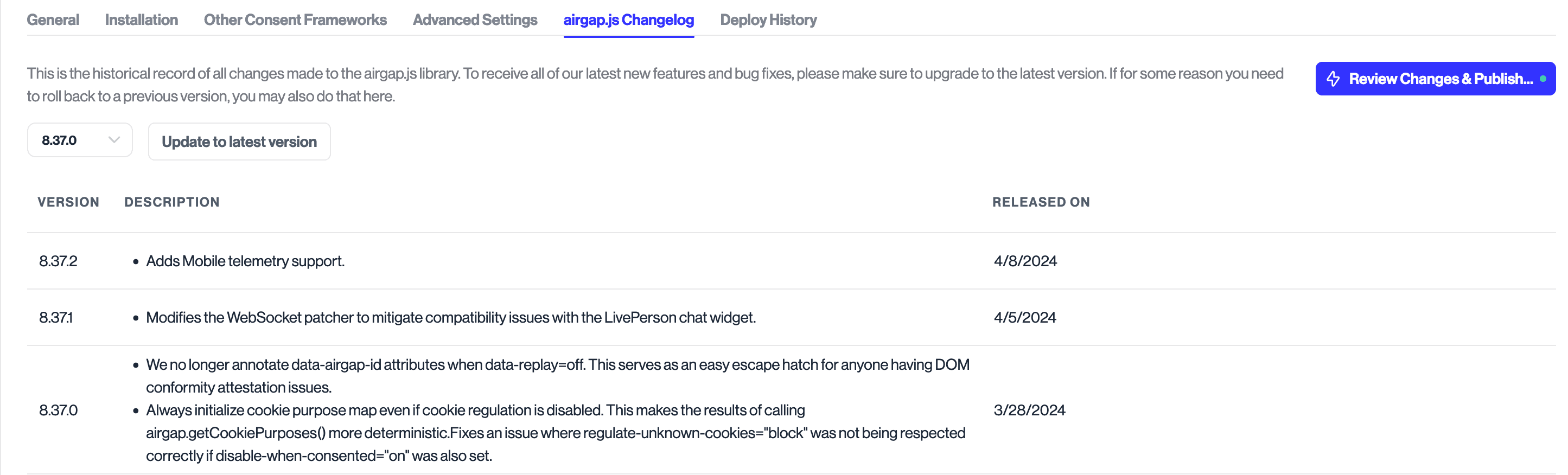Screen dimensions: 1568x475
Task: Click the lightning icon on Review Changes & Publish
Action: [x=1333, y=79]
